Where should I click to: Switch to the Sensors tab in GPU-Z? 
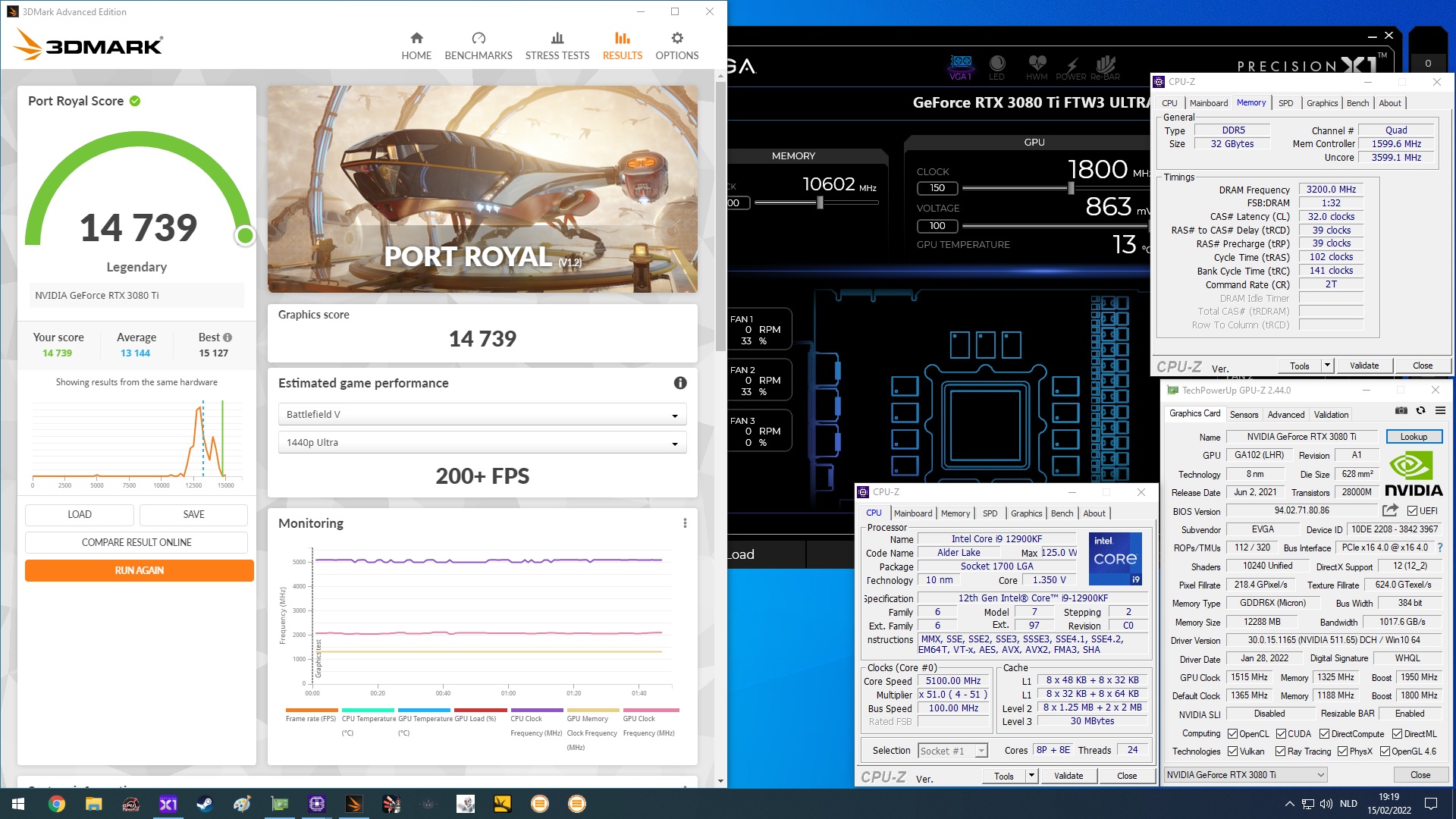point(1244,415)
